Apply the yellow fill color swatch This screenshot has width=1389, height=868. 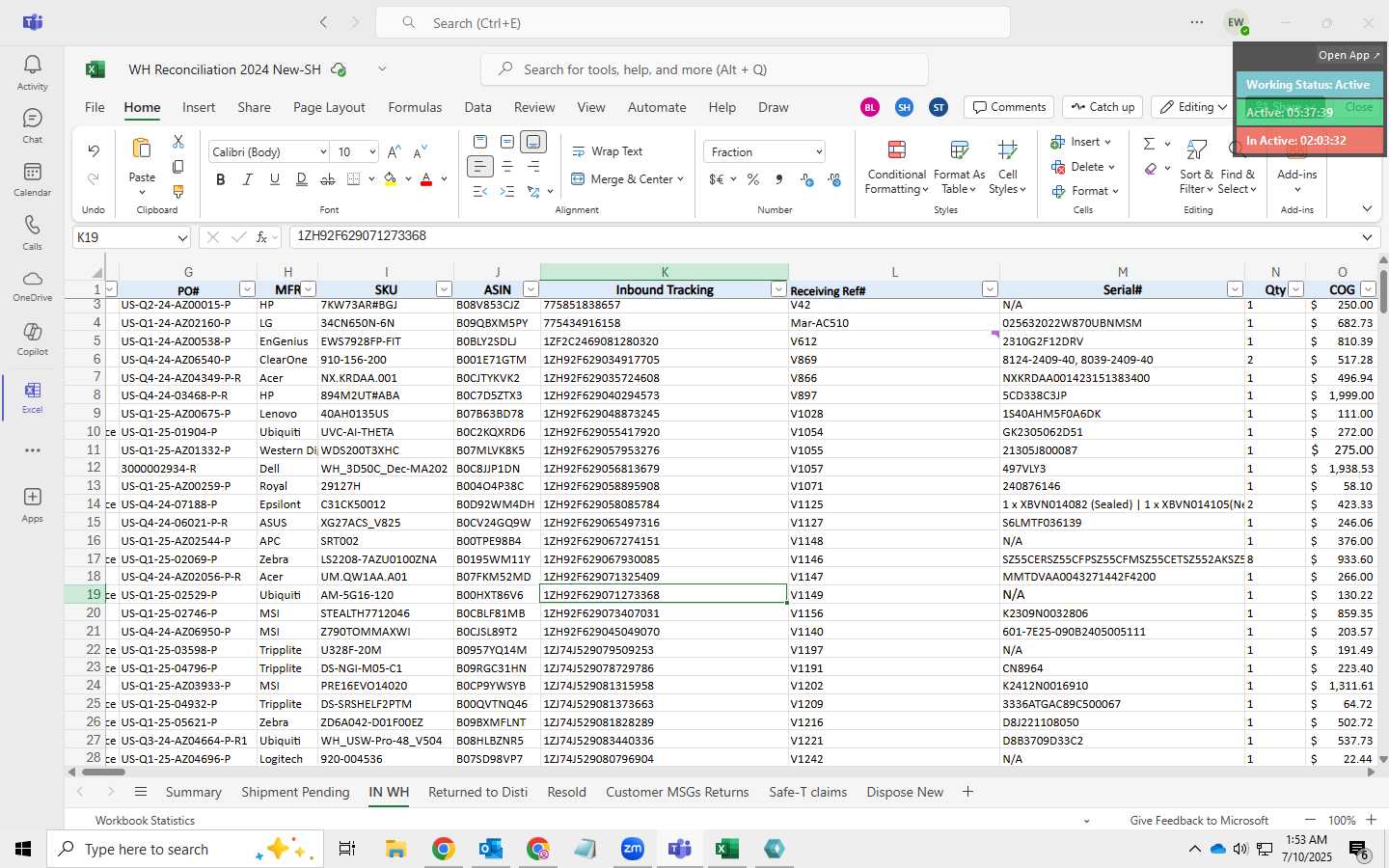(390, 179)
